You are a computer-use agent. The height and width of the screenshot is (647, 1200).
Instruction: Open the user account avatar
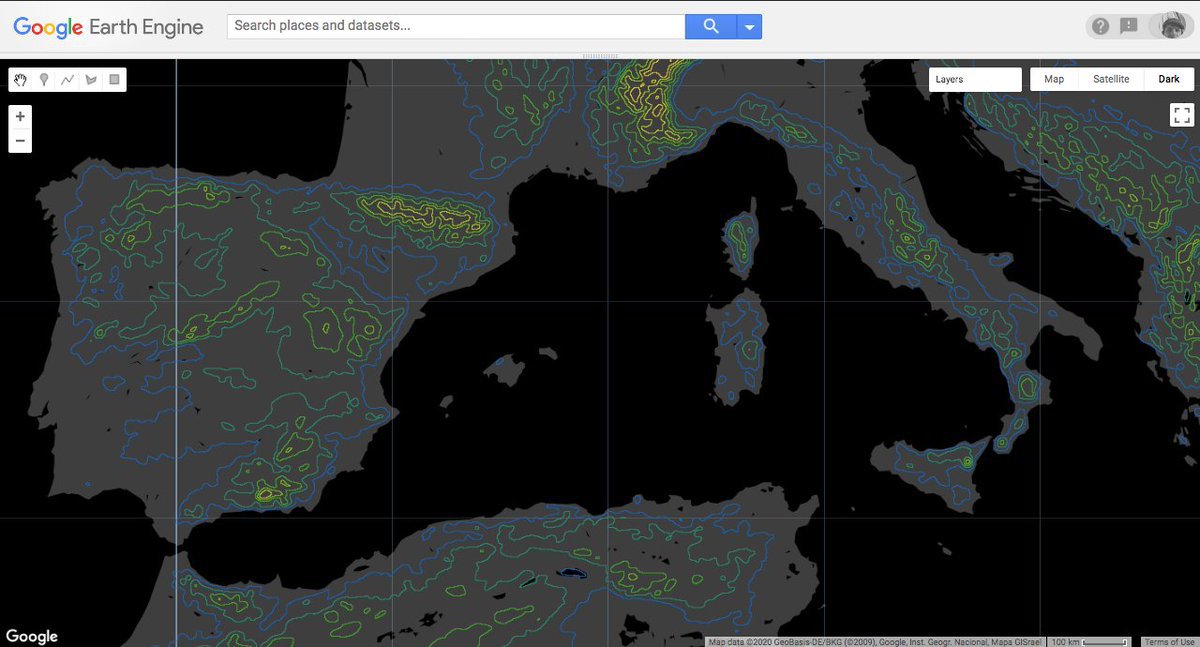coord(1170,27)
